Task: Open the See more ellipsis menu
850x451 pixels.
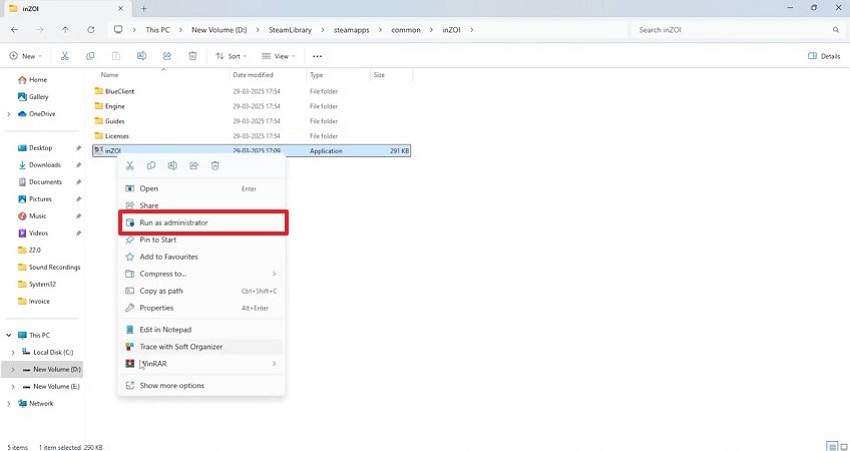Action: tap(317, 56)
